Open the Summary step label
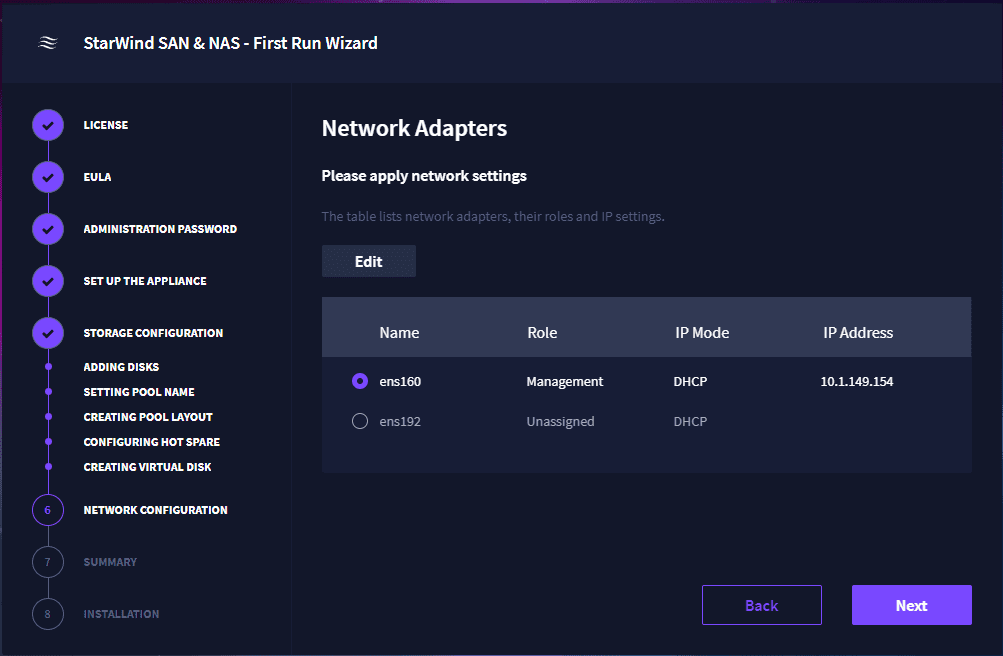 [x=110, y=562]
